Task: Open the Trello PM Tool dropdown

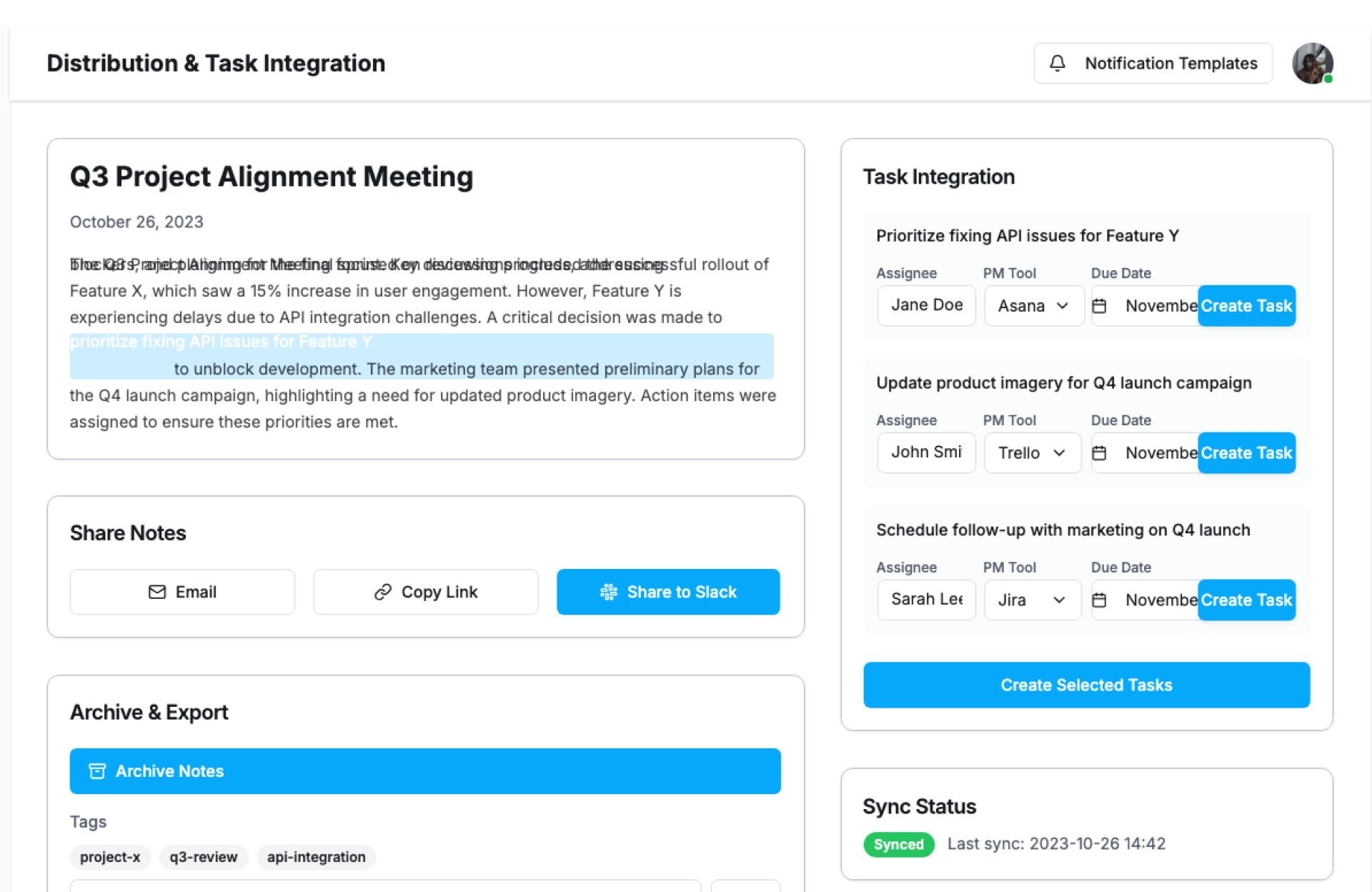Action: click(x=1032, y=453)
